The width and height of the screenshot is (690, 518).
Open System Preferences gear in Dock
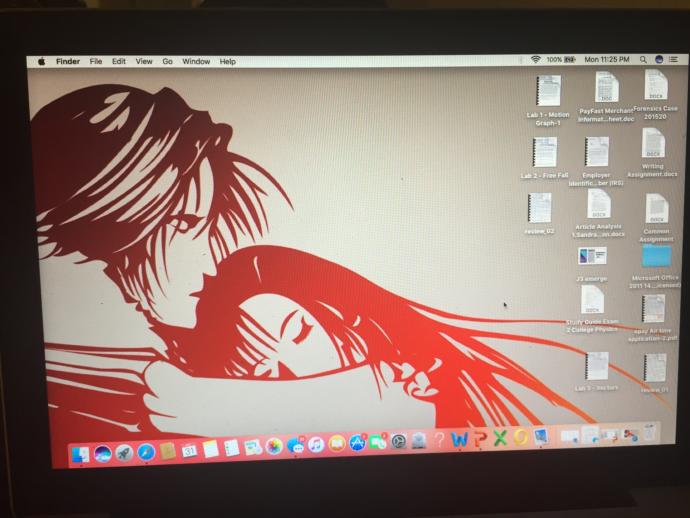(x=399, y=441)
